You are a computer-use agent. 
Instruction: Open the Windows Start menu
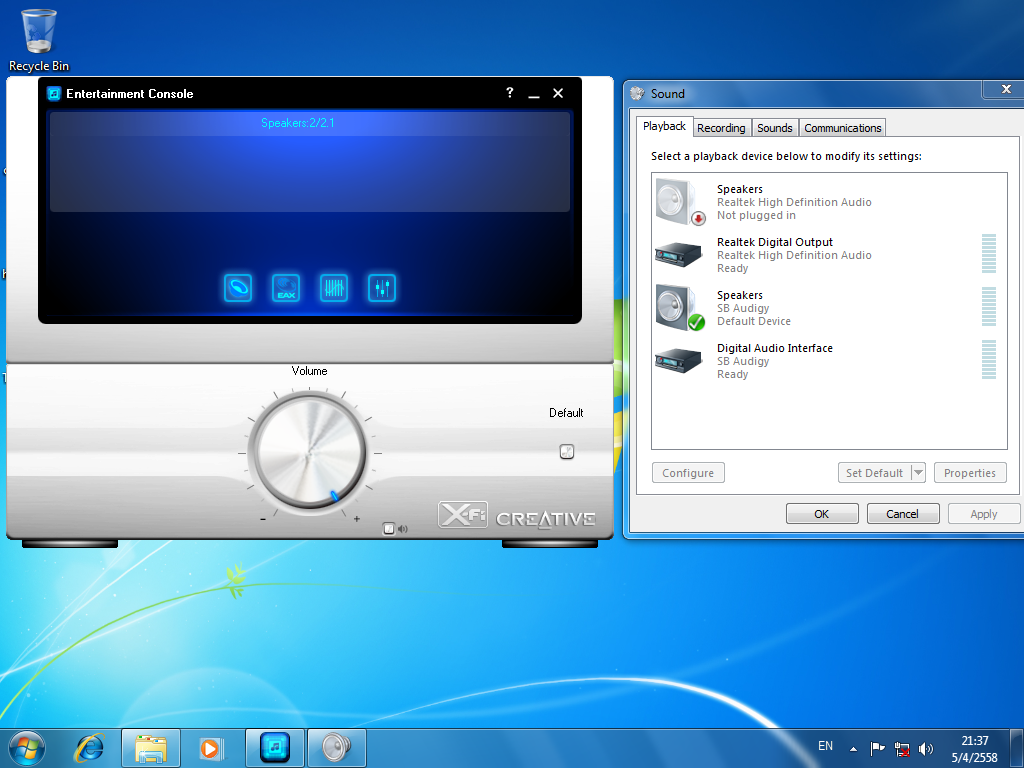pos(27,747)
